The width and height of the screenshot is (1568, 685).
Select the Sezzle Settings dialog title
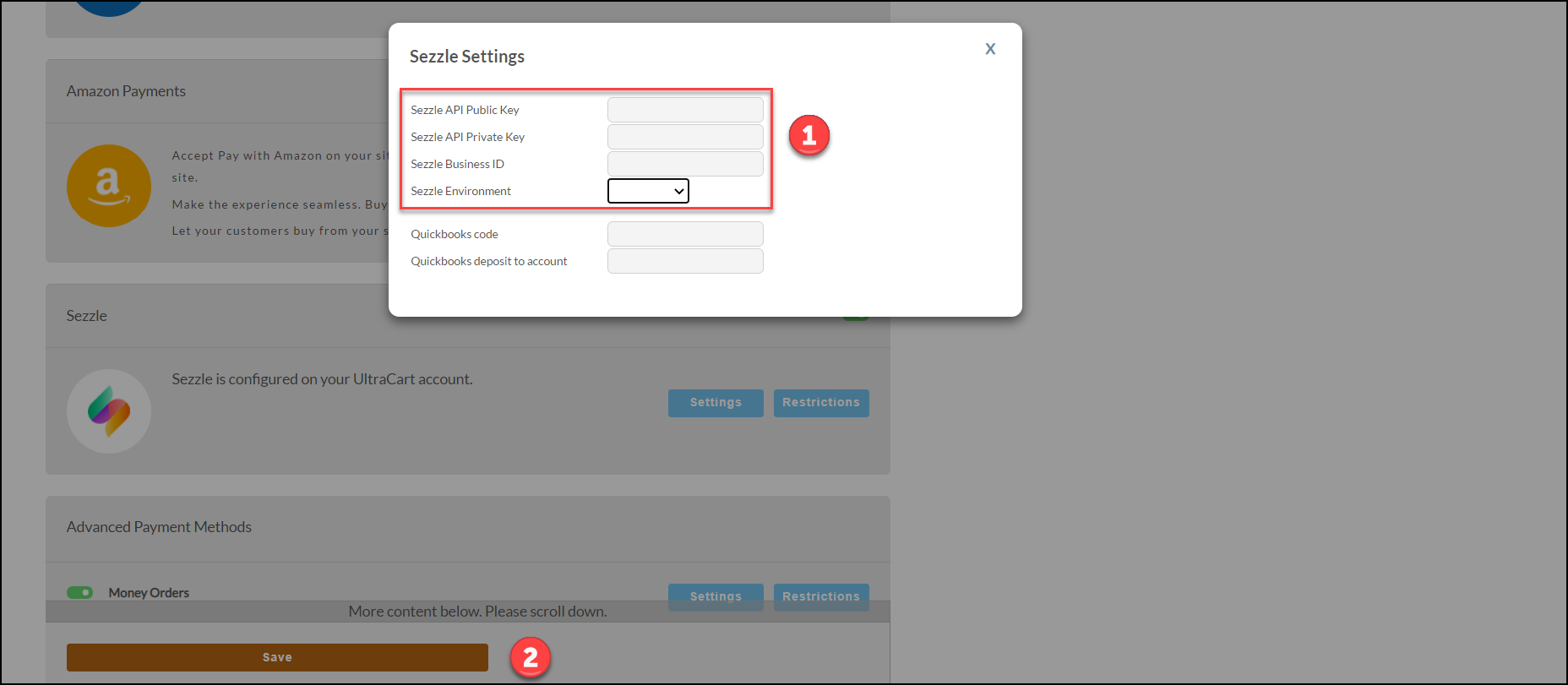click(467, 57)
